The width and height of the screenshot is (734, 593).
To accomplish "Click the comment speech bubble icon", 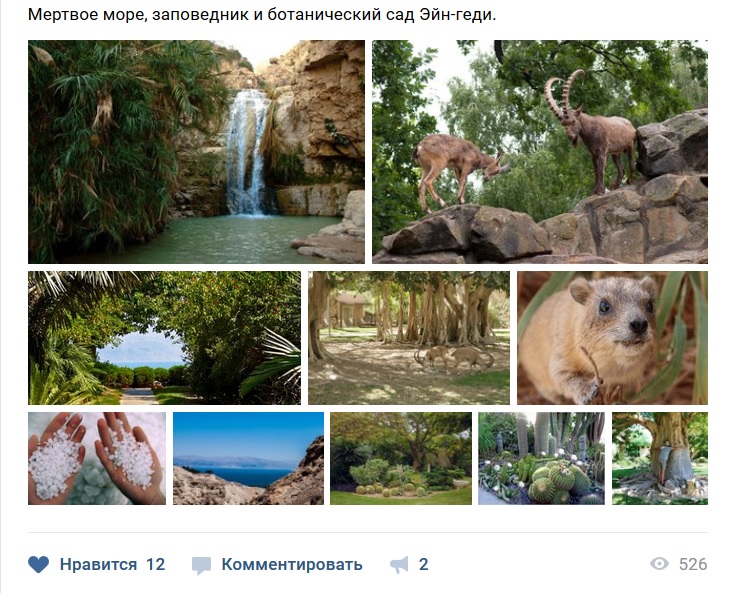I will pos(201,565).
